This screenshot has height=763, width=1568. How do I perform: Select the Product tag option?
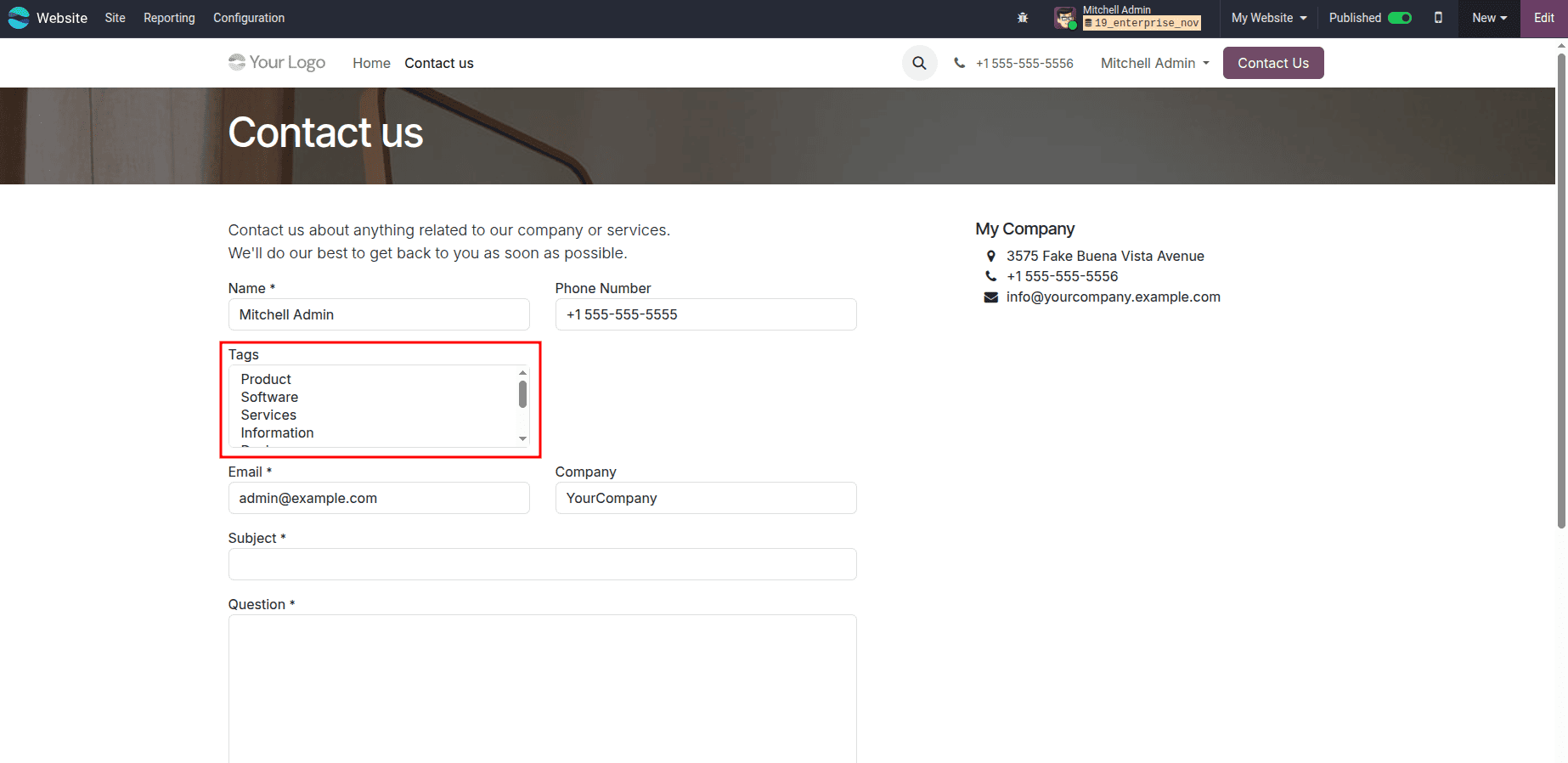pos(266,379)
